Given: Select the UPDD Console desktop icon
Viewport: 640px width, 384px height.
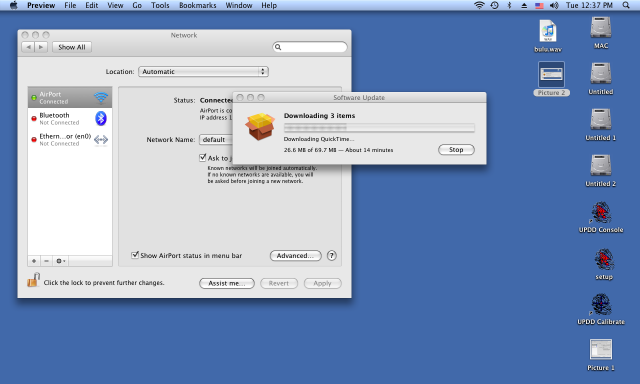Looking at the screenshot, I should (601, 217).
